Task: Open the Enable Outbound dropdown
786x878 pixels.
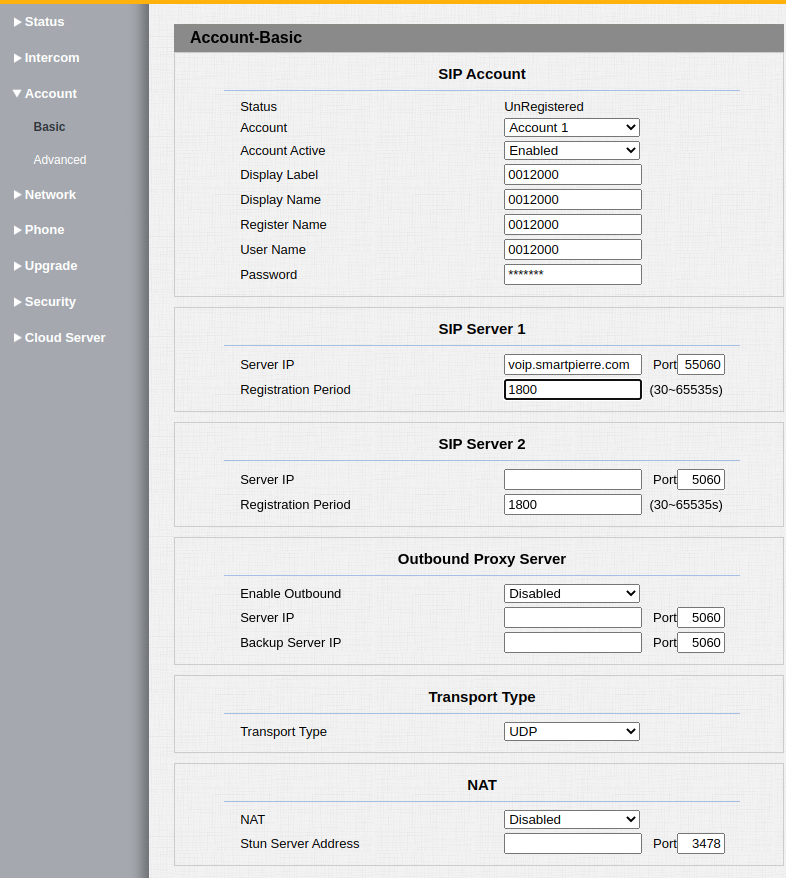Action: pyautogui.click(x=571, y=594)
